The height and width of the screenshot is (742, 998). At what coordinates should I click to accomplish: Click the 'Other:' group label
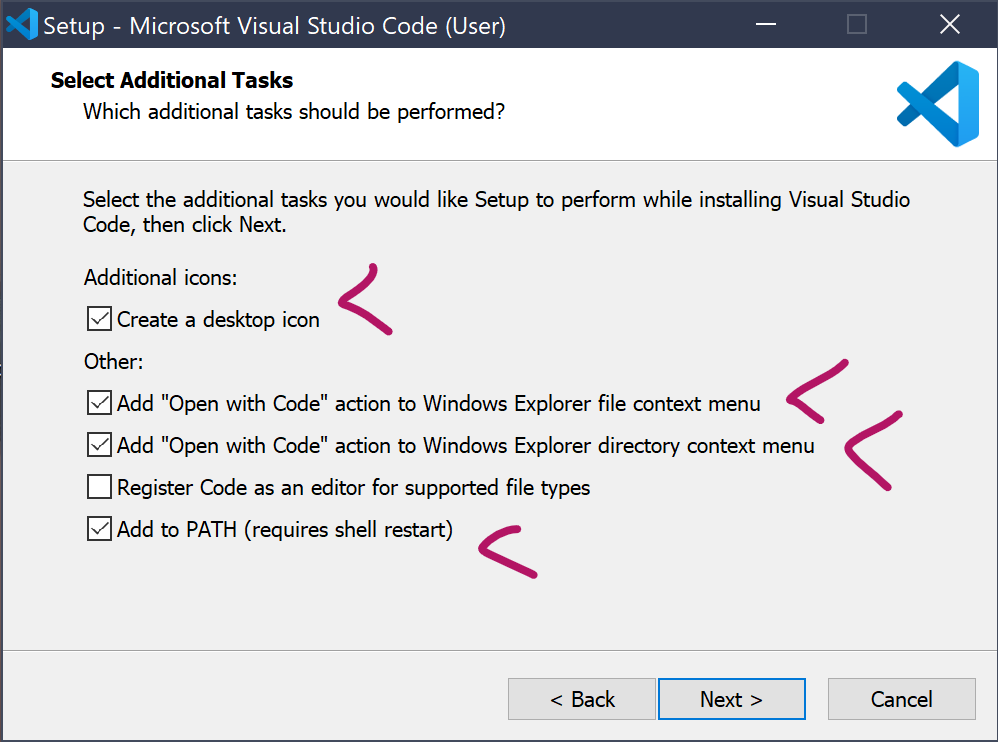click(x=114, y=361)
